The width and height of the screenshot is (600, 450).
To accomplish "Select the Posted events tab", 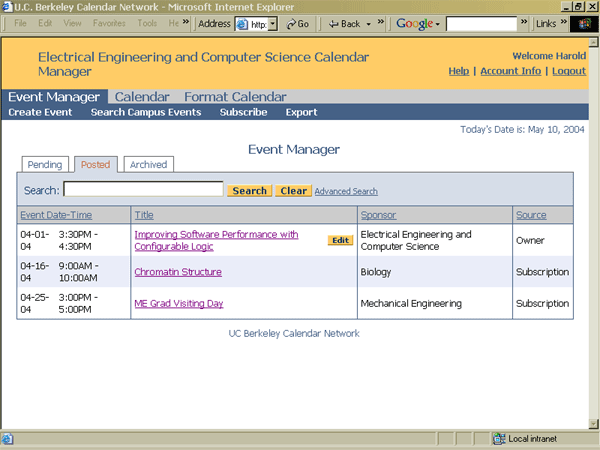I will tap(96, 165).
